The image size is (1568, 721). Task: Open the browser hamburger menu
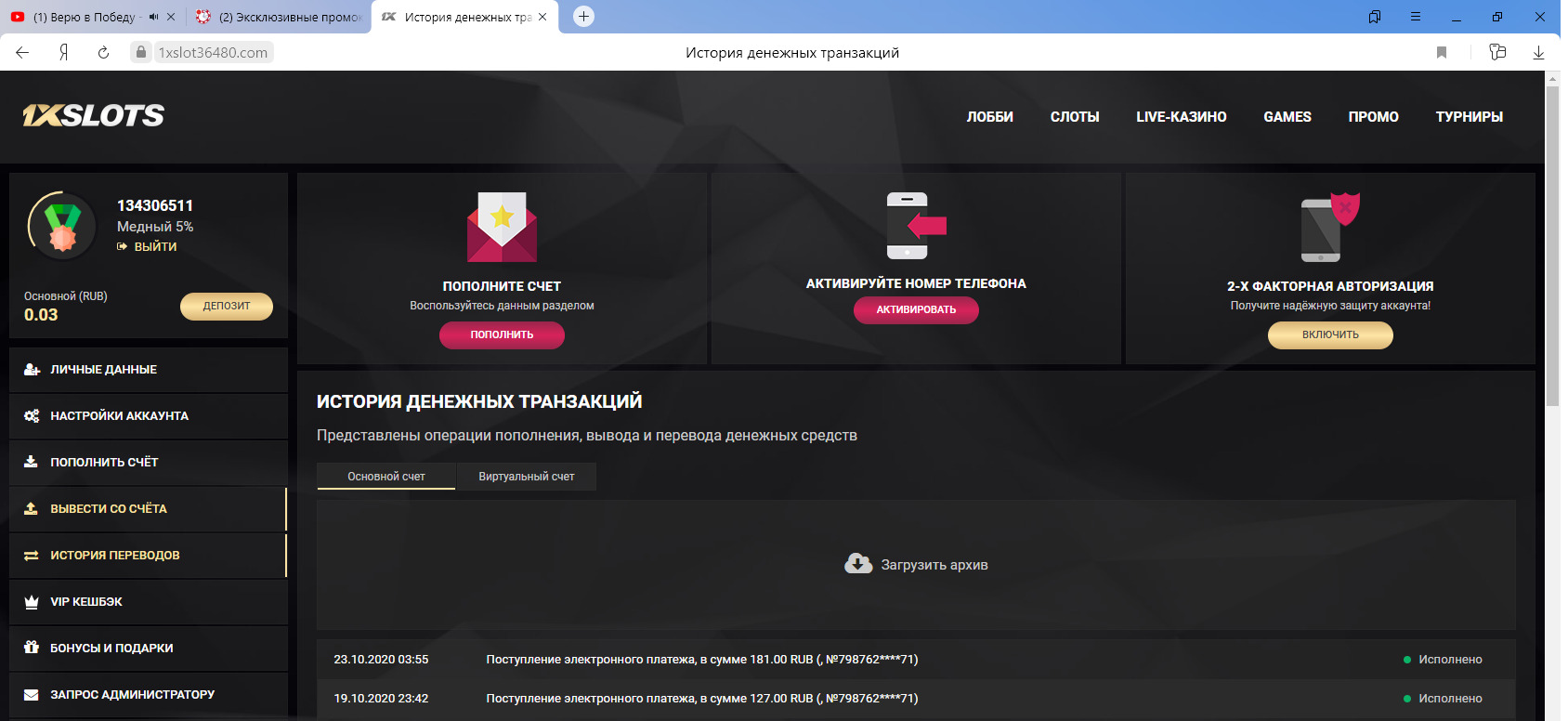(x=1416, y=17)
